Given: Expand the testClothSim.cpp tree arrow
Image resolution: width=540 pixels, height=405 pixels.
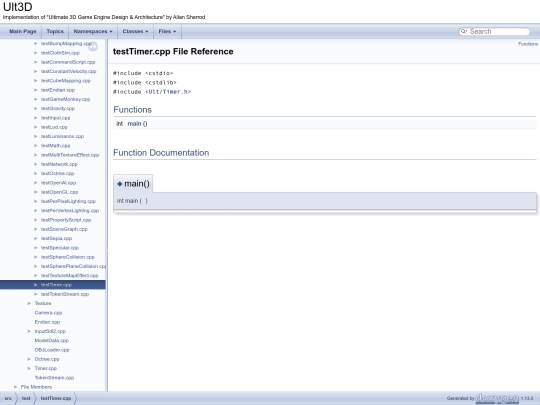Looking at the screenshot, I should click(x=35, y=53).
